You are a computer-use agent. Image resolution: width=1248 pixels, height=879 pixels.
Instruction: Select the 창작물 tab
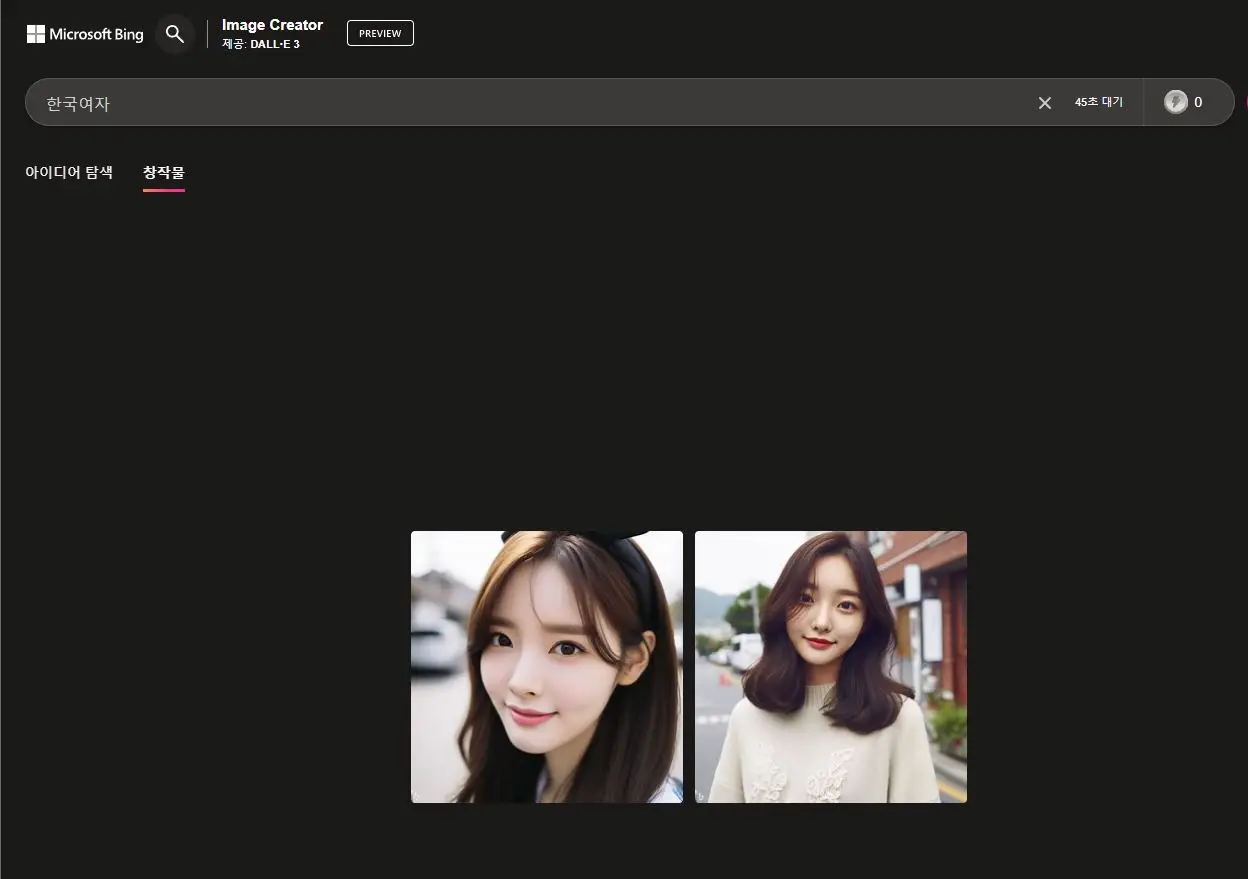tap(163, 171)
